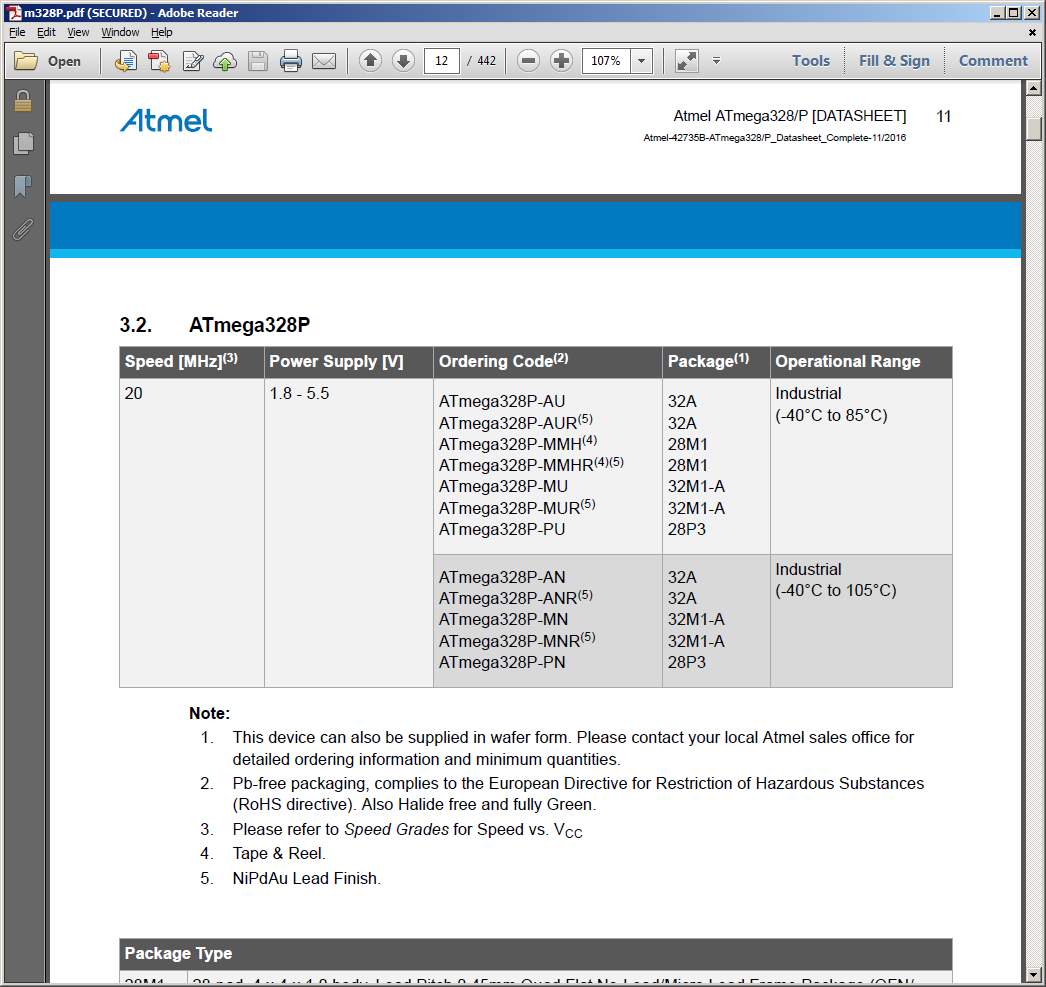Open the page thumbnails panel icon

click(23, 143)
